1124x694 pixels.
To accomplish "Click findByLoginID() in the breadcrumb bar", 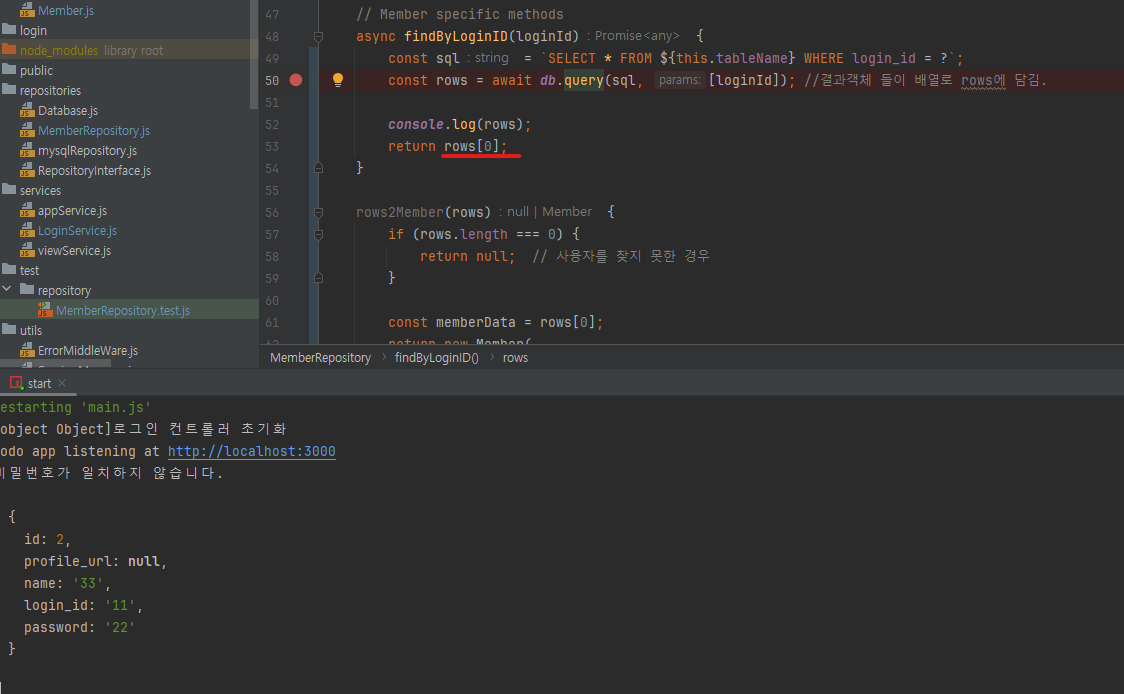I will pyautogui.click(x=437, y=358).
